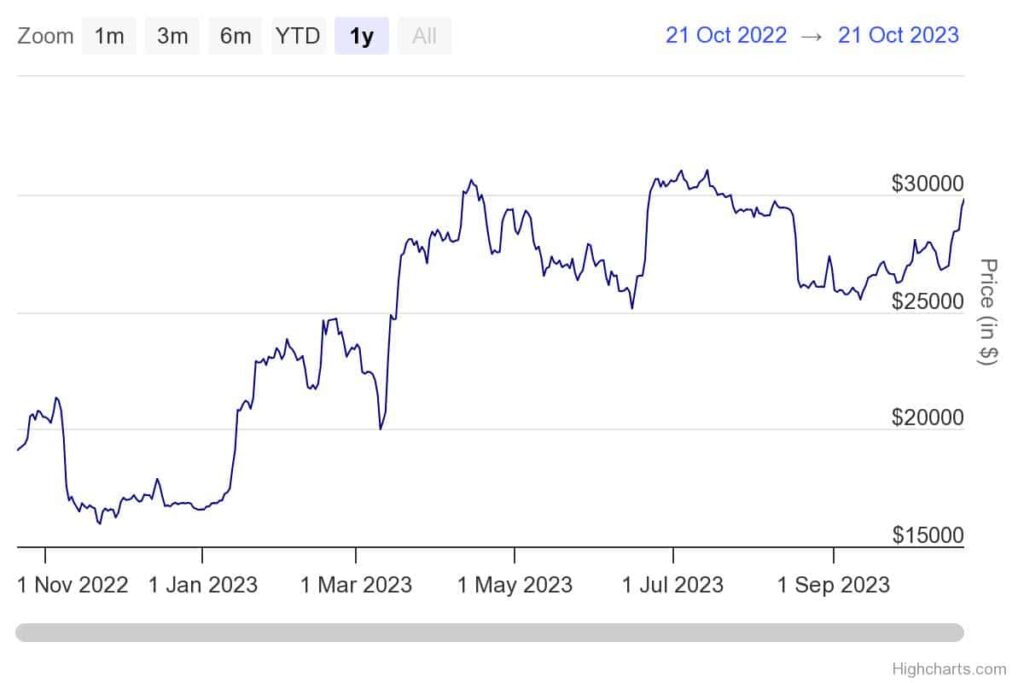Click the horizontal chart scrollbar
The height and width of the screenshot is (683, 1024).
click(x=490, y=632)
